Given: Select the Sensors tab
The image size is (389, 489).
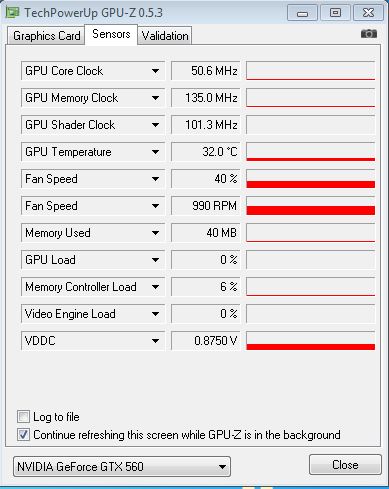Looking at the screenshot, I should coord(111,34).
